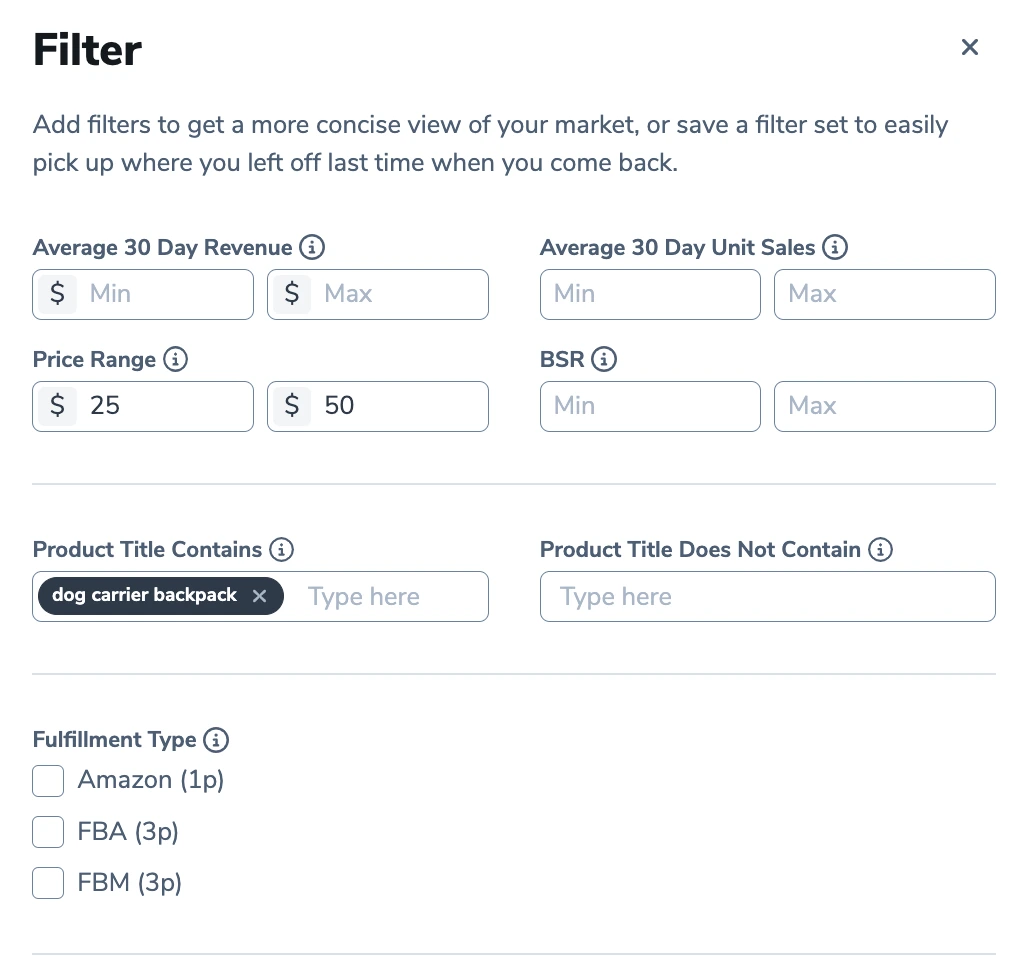Click the price field containing 25
This screenshot has height=956, width=1012.
[160, 406]
